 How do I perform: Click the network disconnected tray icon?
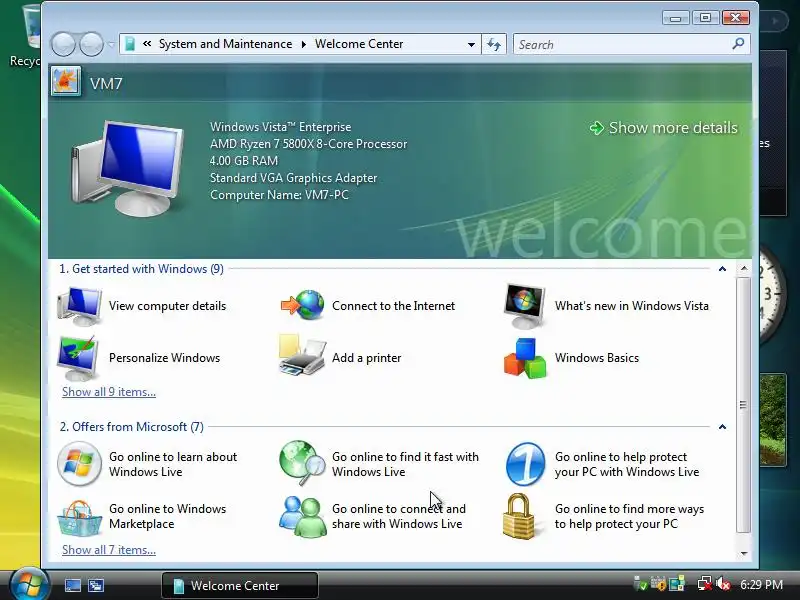click(705, 584)
